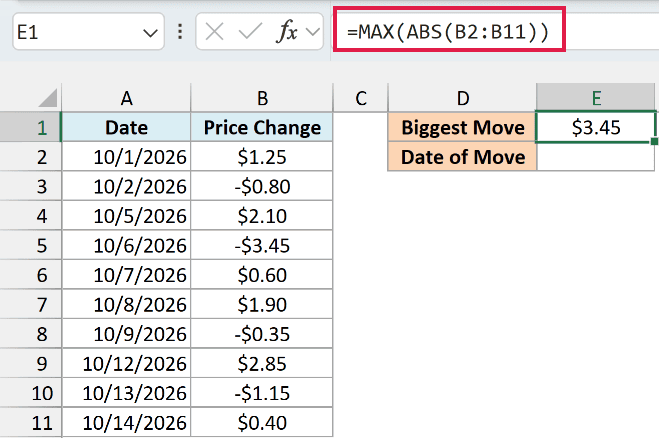659x438 pixels.
Task: Select row 6 header
Action: click(30, 274)
